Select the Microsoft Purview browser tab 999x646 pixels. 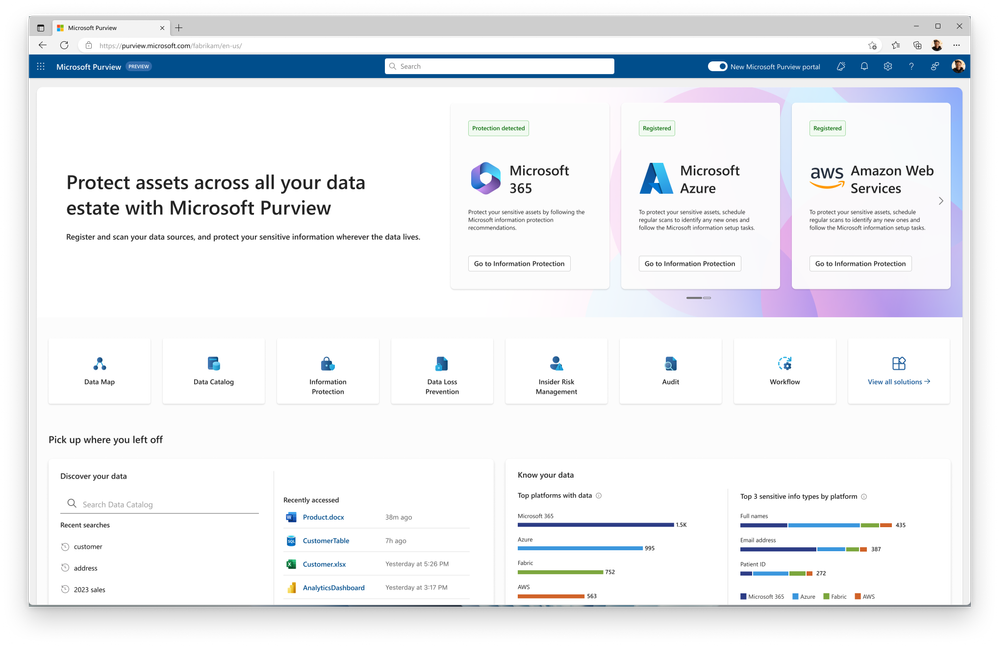point(110,28)
